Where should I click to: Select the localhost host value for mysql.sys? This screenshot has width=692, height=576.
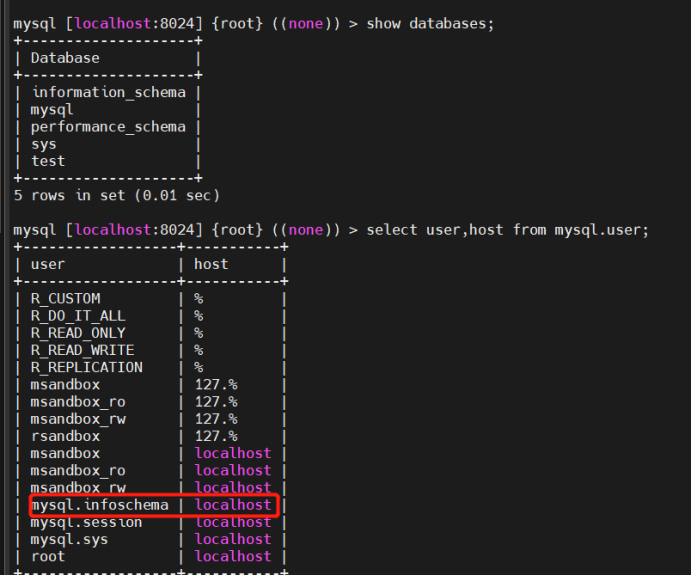[233, 539]
